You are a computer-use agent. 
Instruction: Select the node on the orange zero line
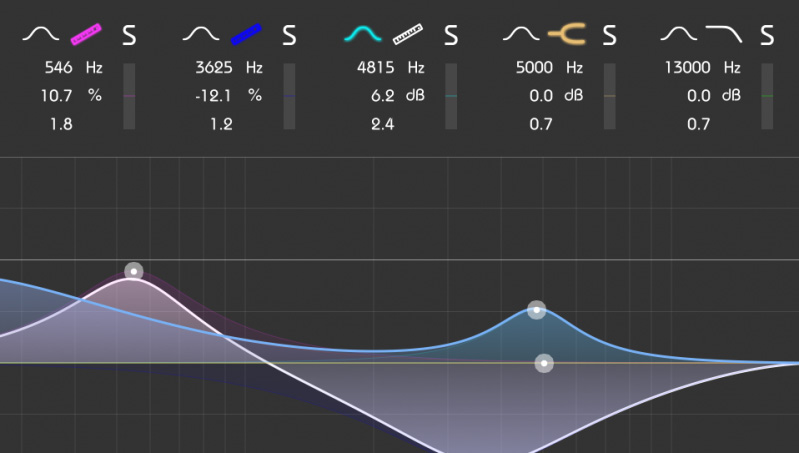pyautogui.click(x=544, y=363)
